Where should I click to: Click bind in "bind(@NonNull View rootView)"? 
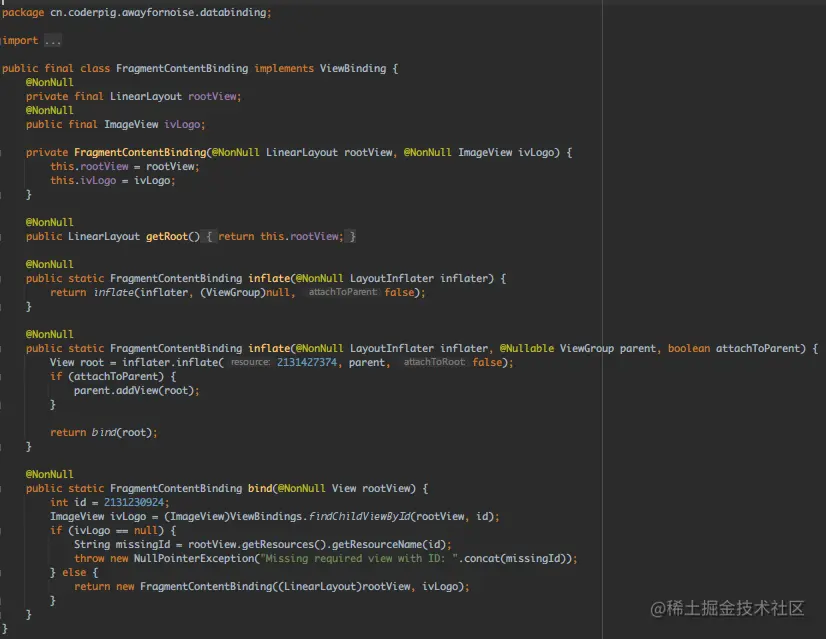260,488
